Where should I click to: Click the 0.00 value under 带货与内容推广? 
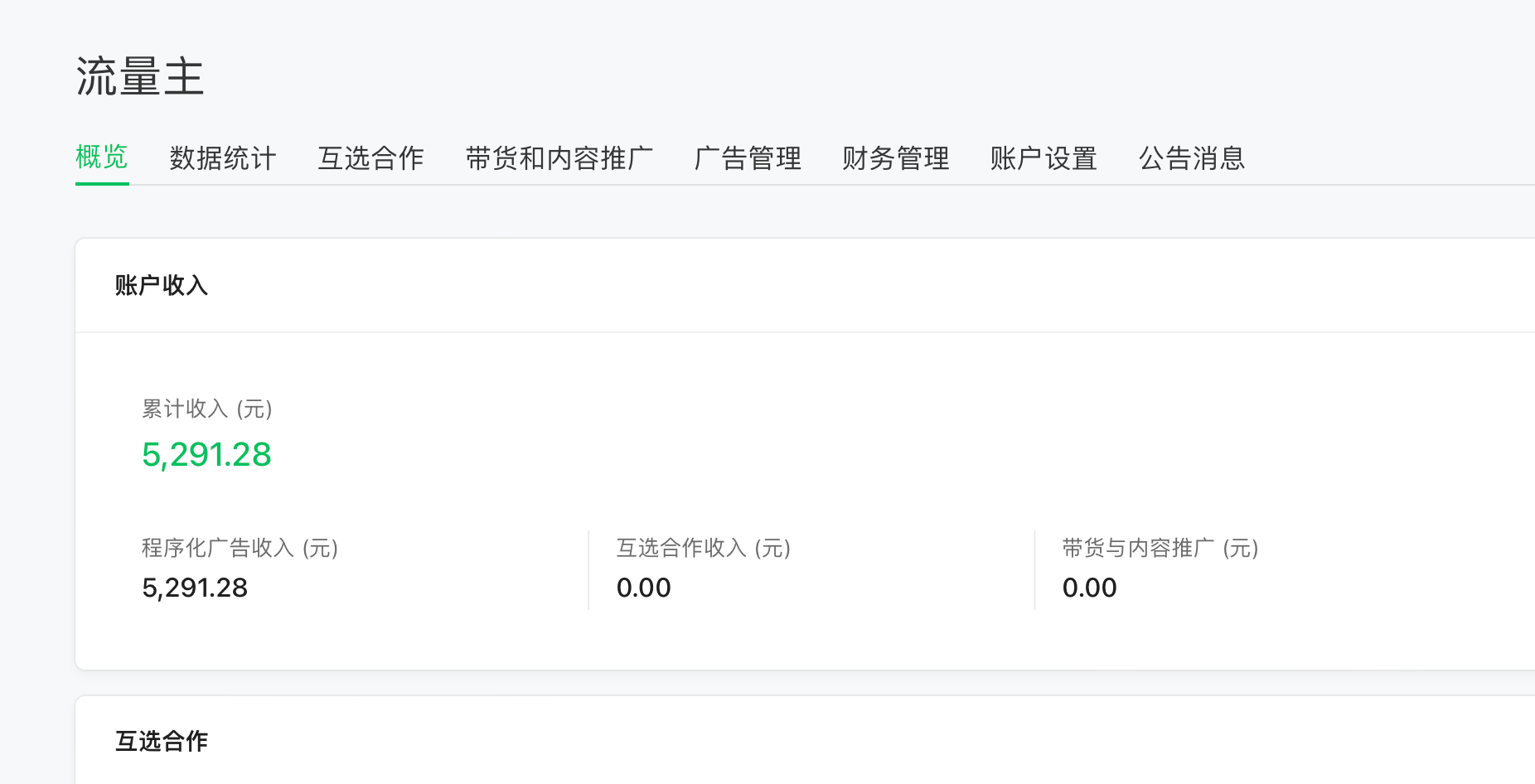pyautogui.click(x=1089, y=588)
